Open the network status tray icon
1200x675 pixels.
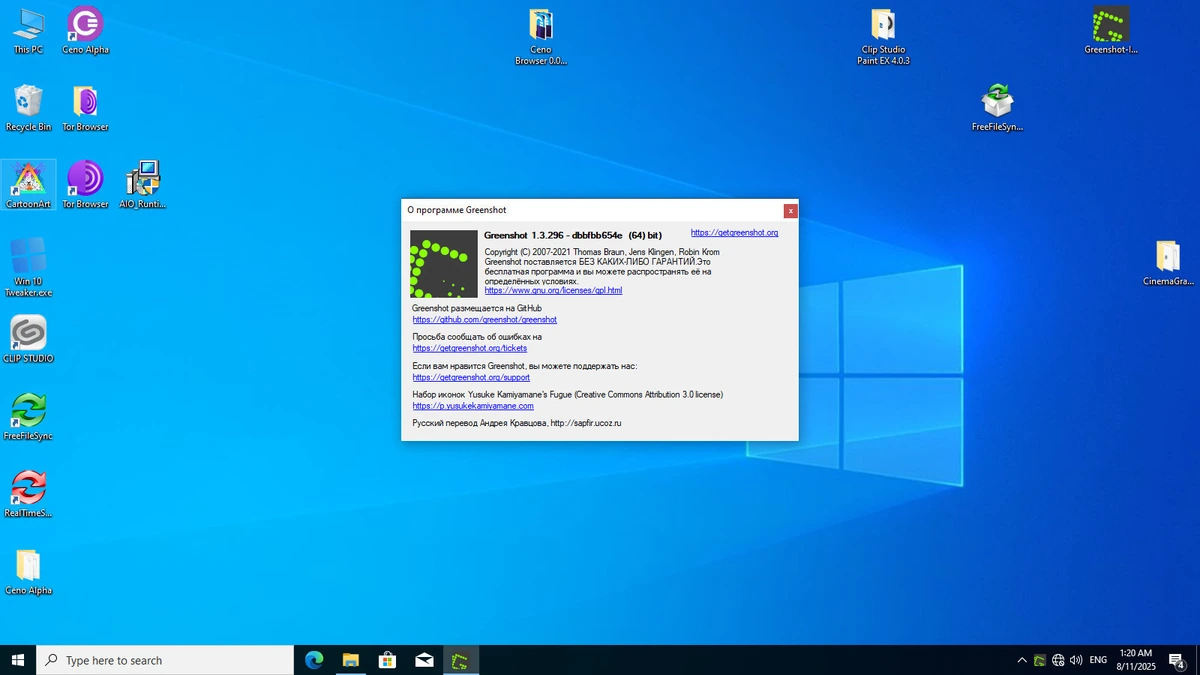pos(1058,660)
